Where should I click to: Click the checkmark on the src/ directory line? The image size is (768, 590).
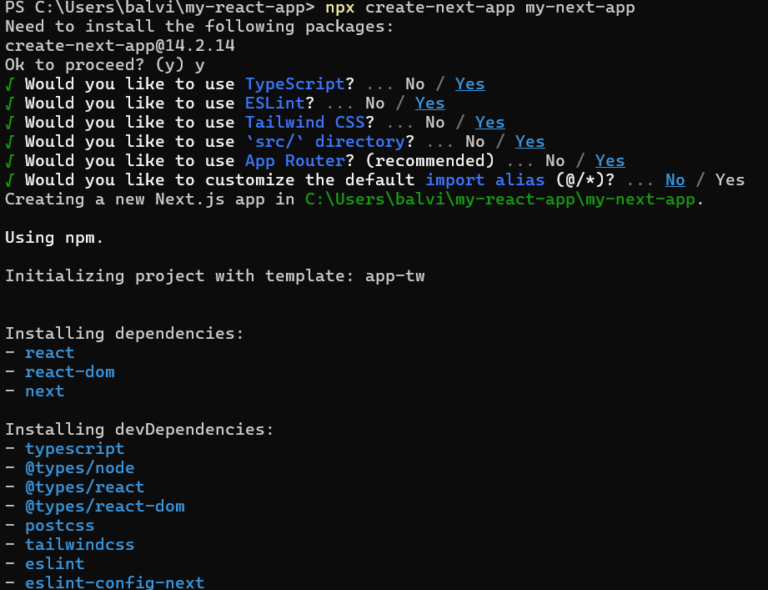(9, 142)
